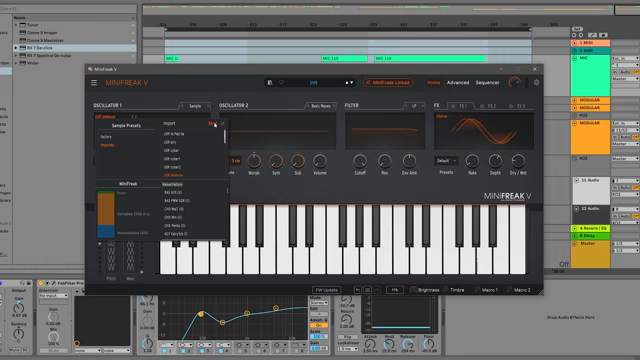The image size is (640, 360).
Task: Toggle the MIC track activator
Action: coord(574,58)
